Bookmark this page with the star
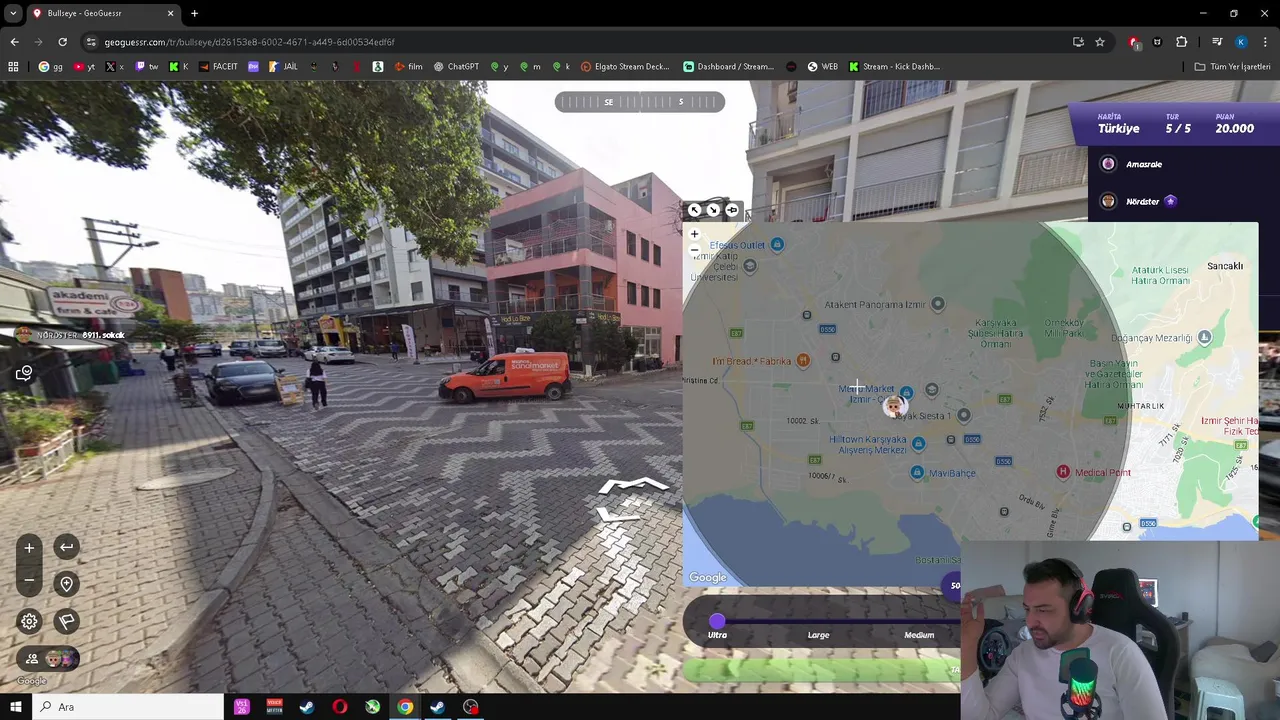Image resolution: width=1280 pixels, height=720 pixels. point(1100,42)
